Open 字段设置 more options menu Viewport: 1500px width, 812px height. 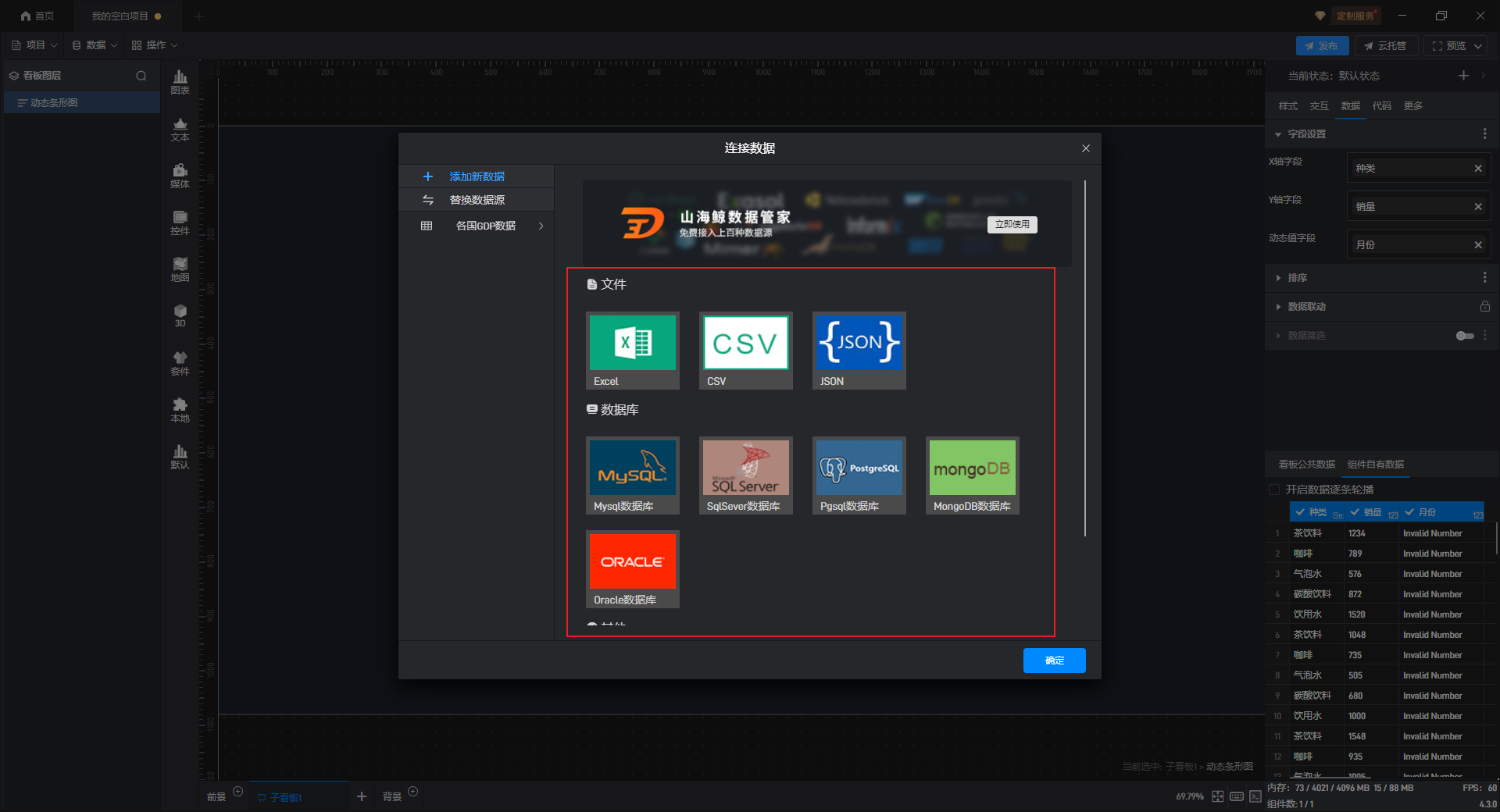click(1484, 134)
